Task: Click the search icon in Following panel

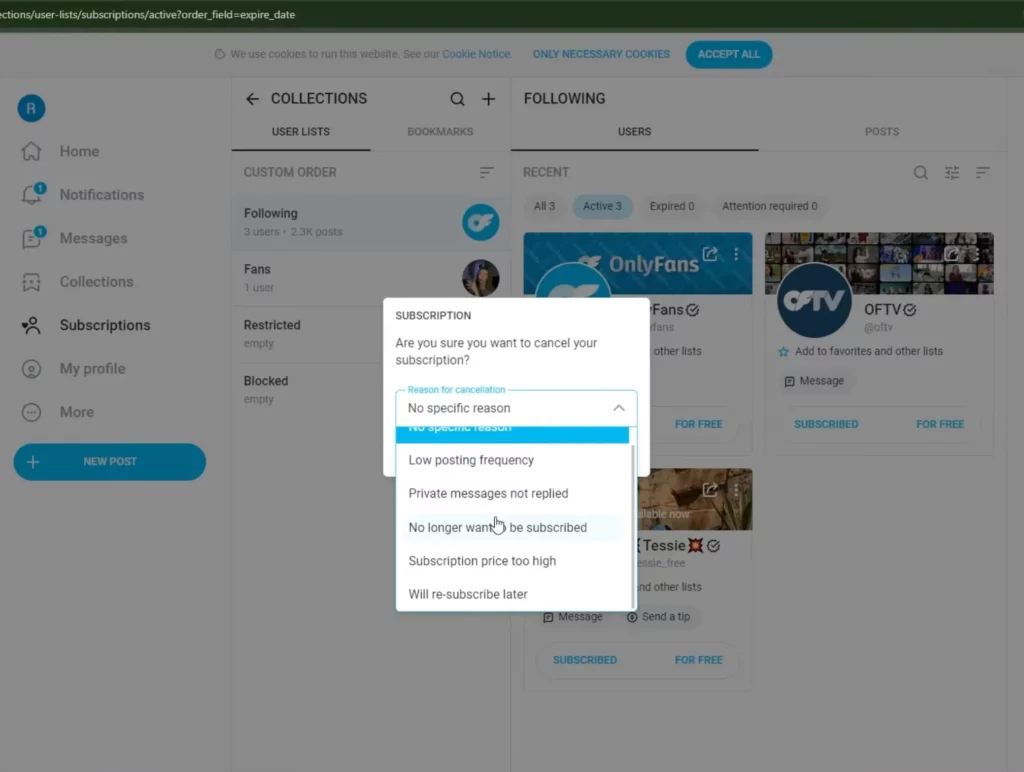Action: coord(920,173)
